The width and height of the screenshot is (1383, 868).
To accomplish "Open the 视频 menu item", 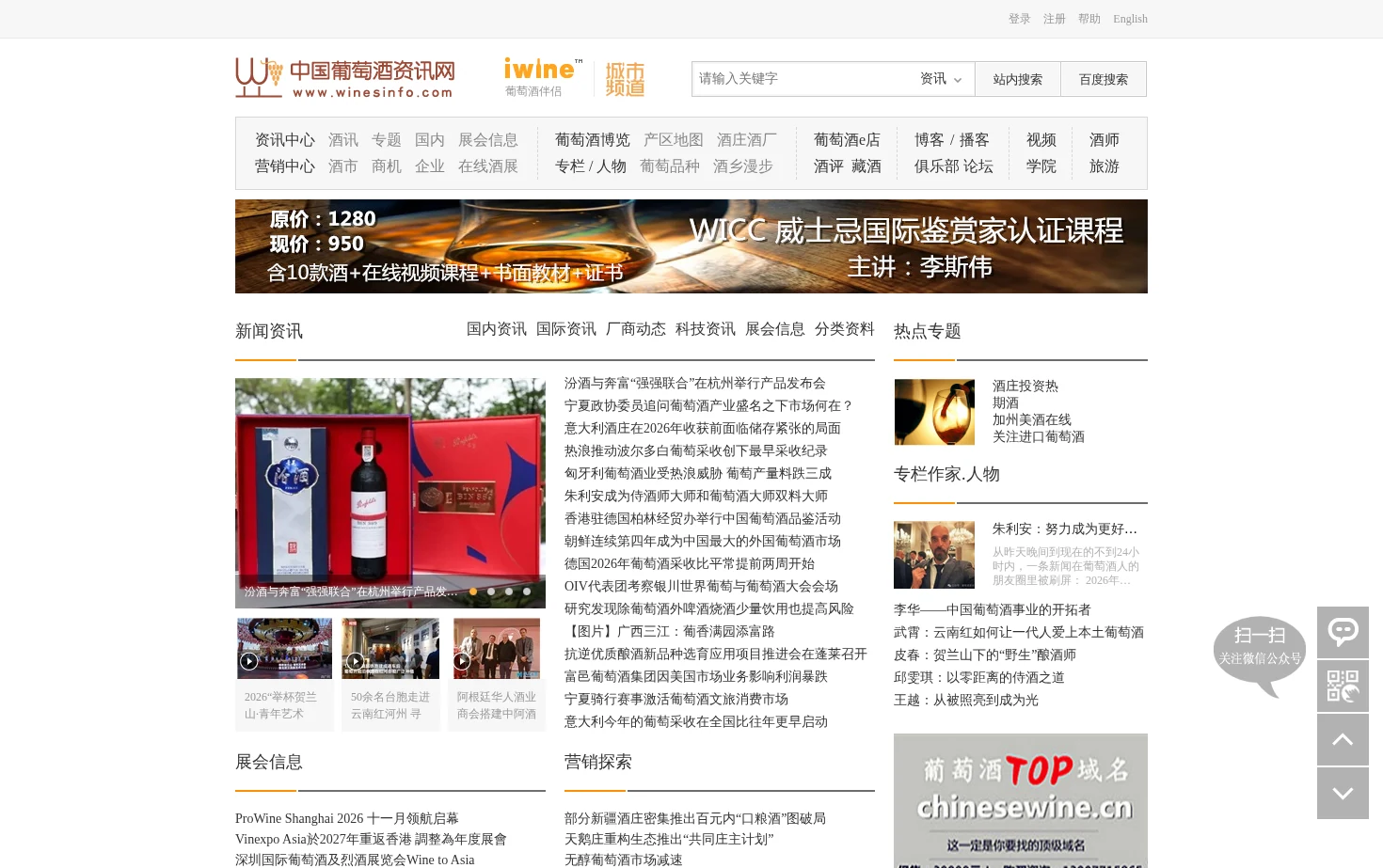I will (x=1041, y=140).
